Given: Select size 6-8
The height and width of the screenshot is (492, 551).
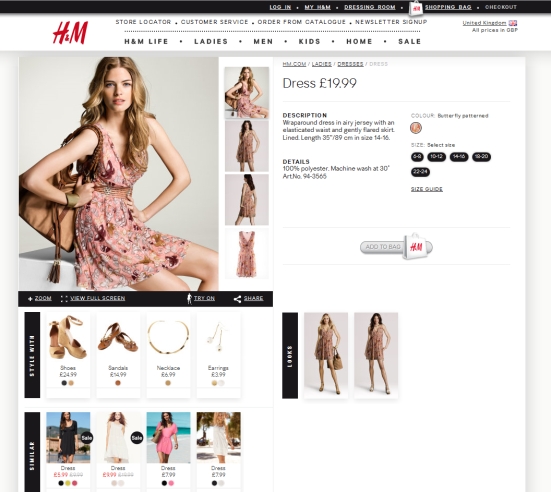Looking at the screenshot, I should [x=417, y=157].
